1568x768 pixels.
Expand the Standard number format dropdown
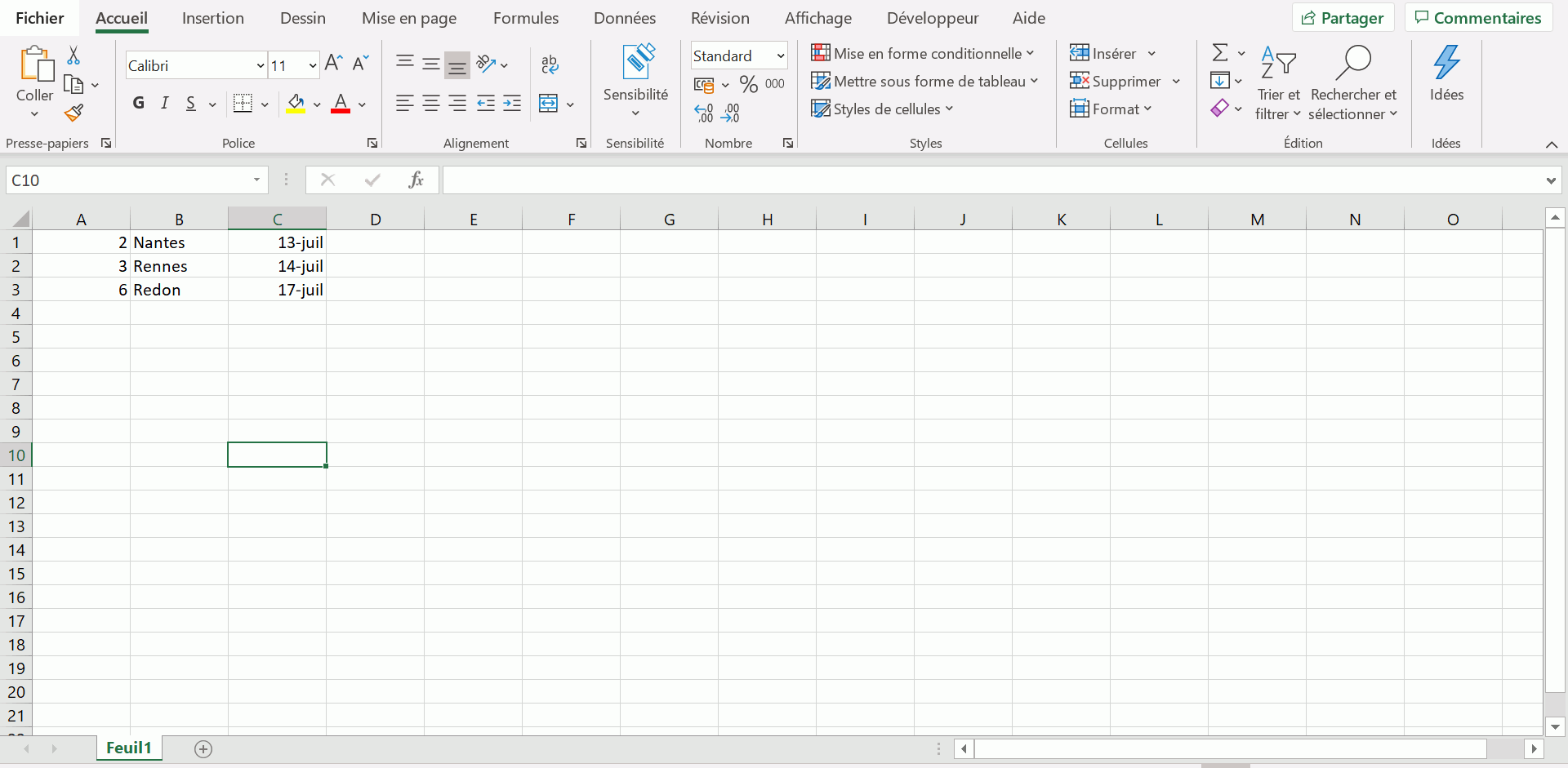(780, 55)
